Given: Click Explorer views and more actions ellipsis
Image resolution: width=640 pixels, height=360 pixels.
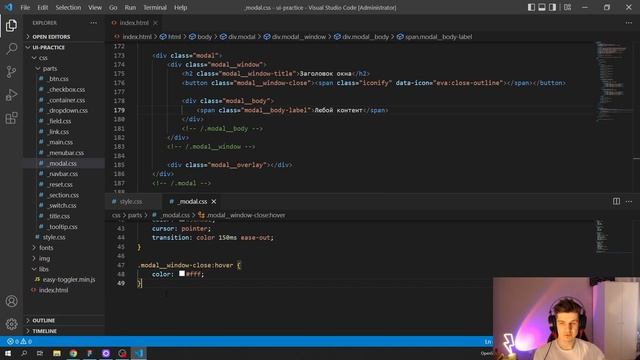Looking at the screenshot, I should (x=93, y=23).
